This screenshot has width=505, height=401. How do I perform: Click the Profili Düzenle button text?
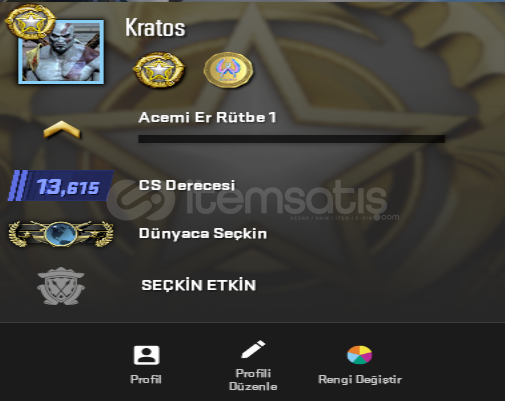click(x=253, y=380)
